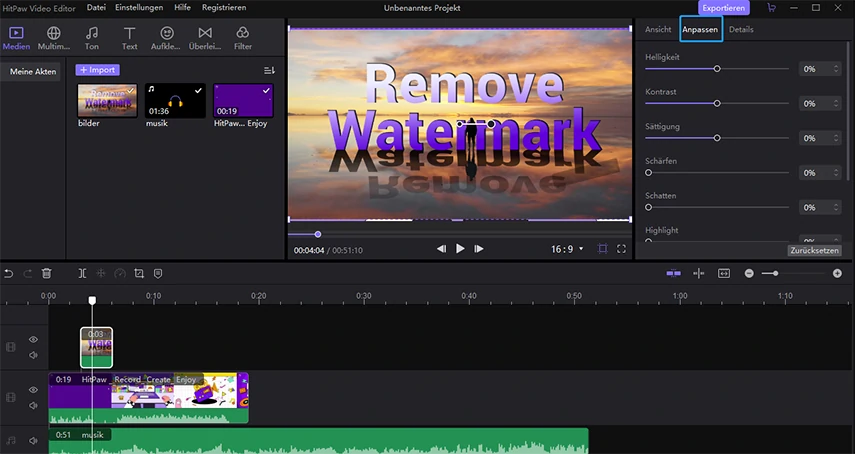Click the freeze frame snowflake icon
Screen dimensions: 855x454
coord(101,274)
